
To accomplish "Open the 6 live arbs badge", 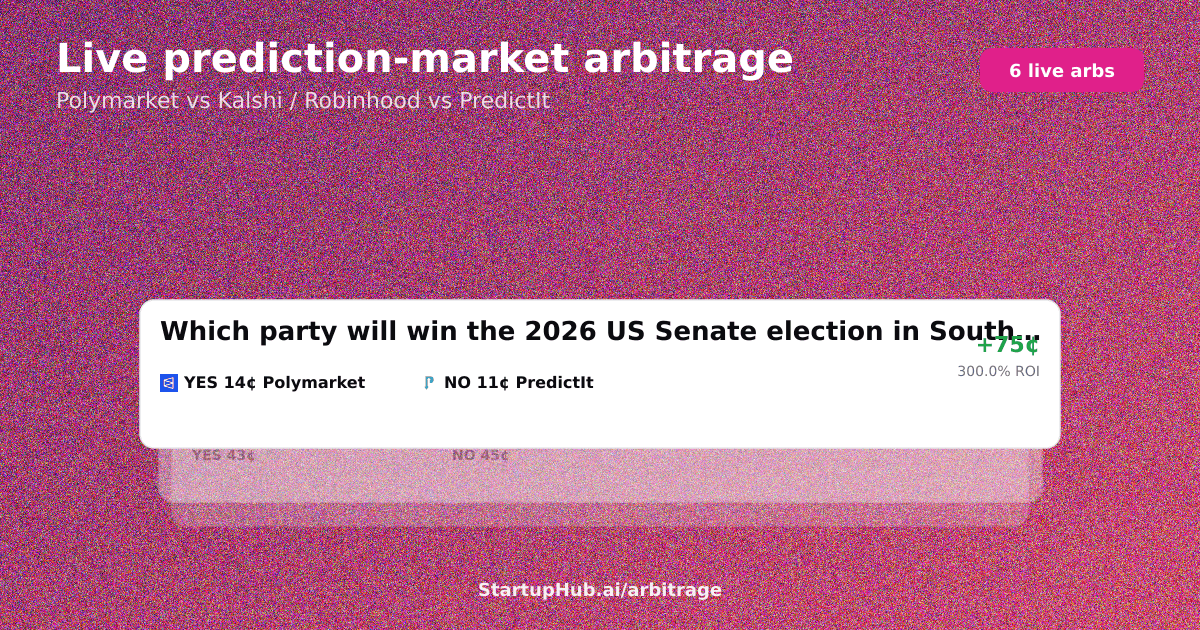I will 1061,70.
